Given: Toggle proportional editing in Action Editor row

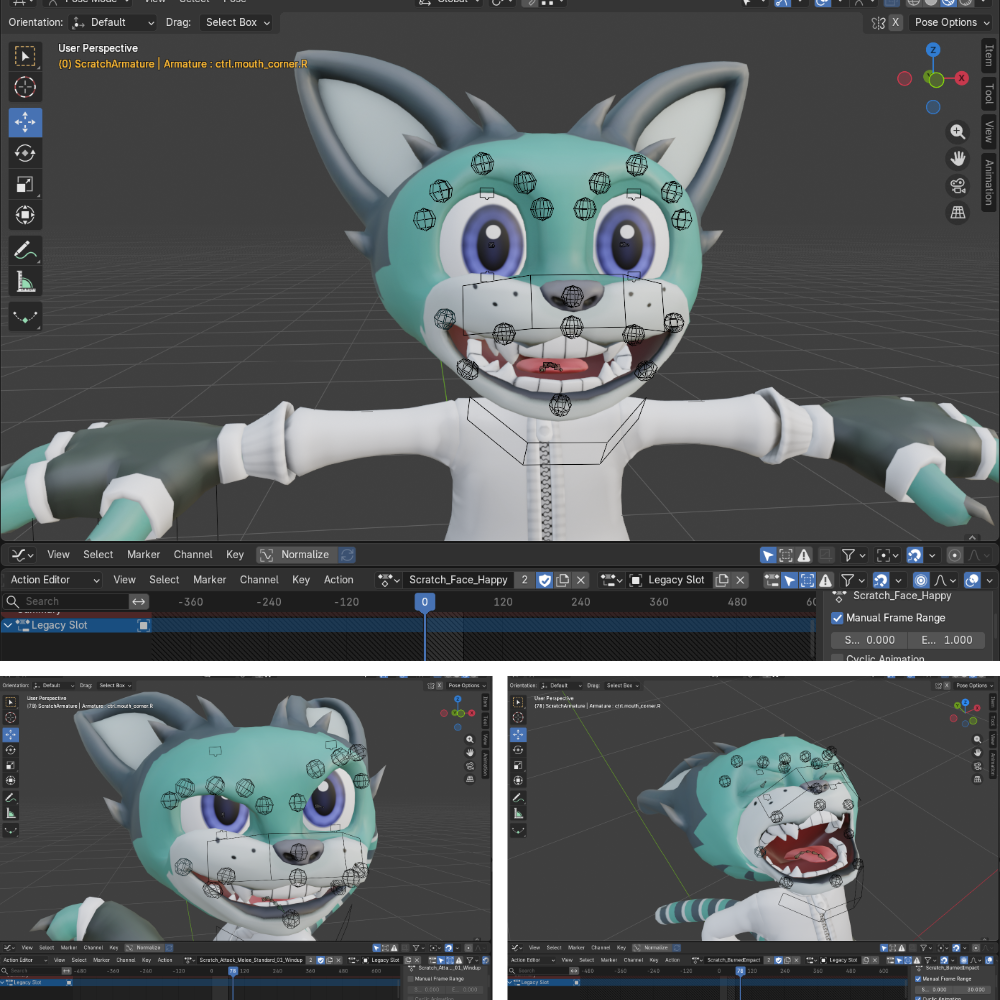Looking at the screenshot, I should pos(921,580).
